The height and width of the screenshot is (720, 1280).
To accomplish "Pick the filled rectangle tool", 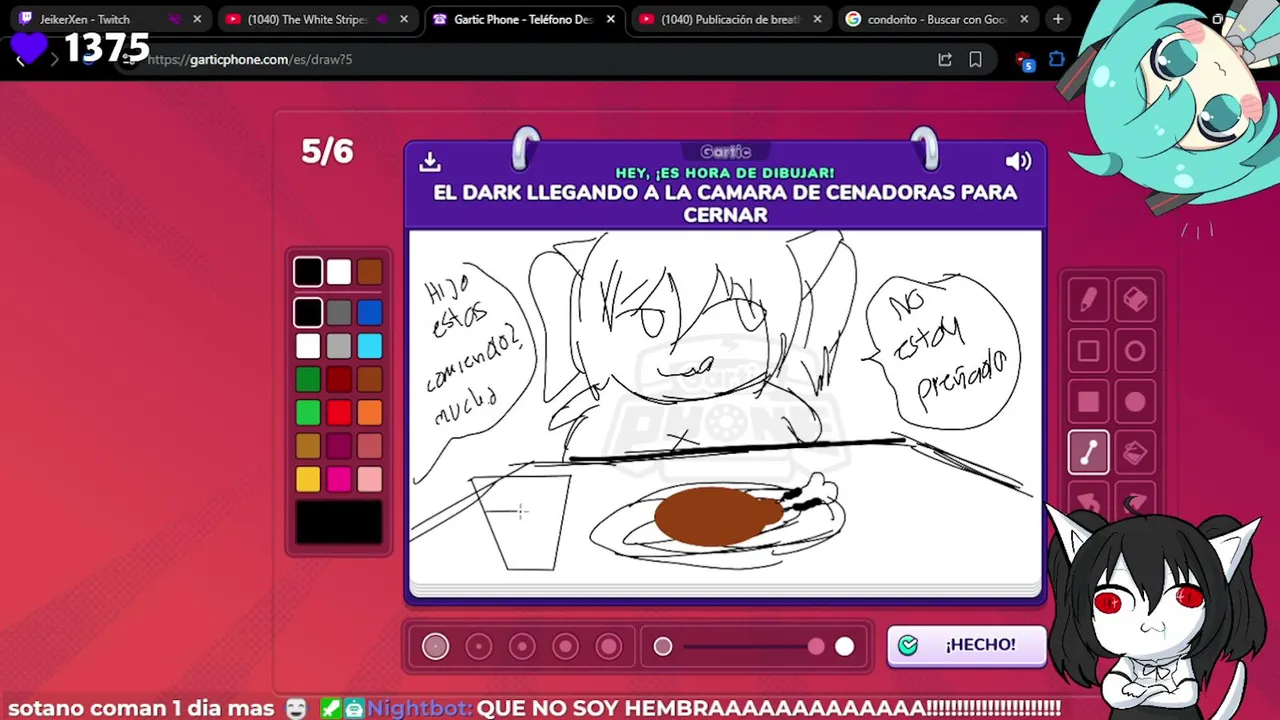I will click(x=1088, y=402).
